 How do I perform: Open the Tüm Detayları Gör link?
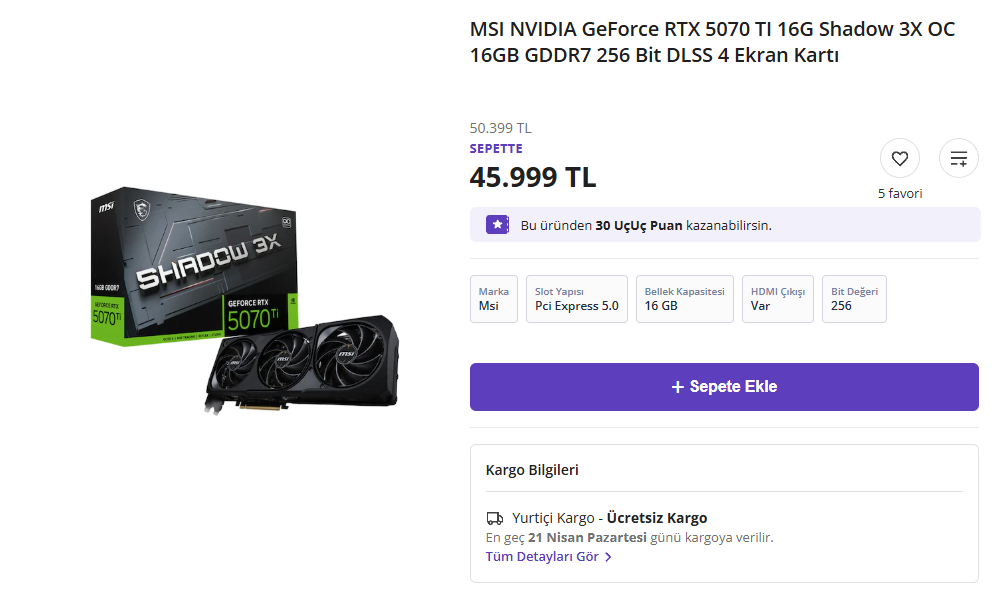[x=542, y=557]
